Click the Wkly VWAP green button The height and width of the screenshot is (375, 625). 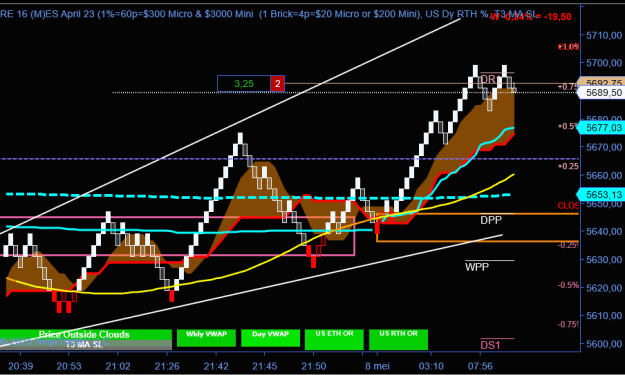click(206, 338)
